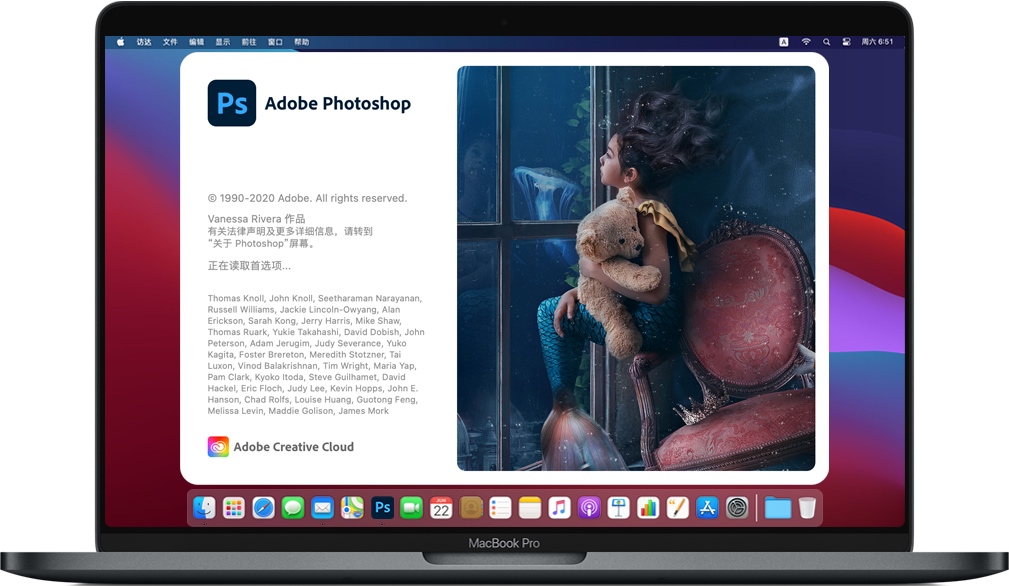Open the 文件 menu
1009x586 pixels.
click(x=168, y=42)
